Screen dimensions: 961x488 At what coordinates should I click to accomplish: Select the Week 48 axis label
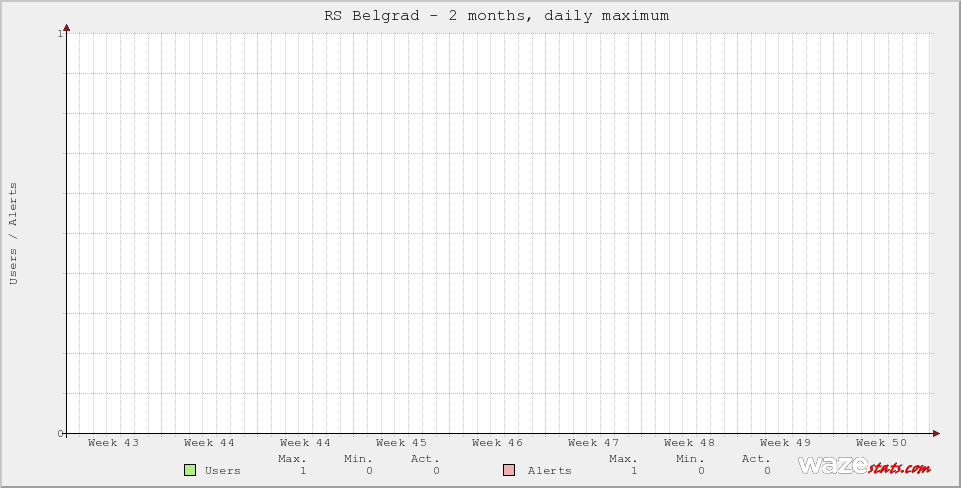tap(689, 443)
